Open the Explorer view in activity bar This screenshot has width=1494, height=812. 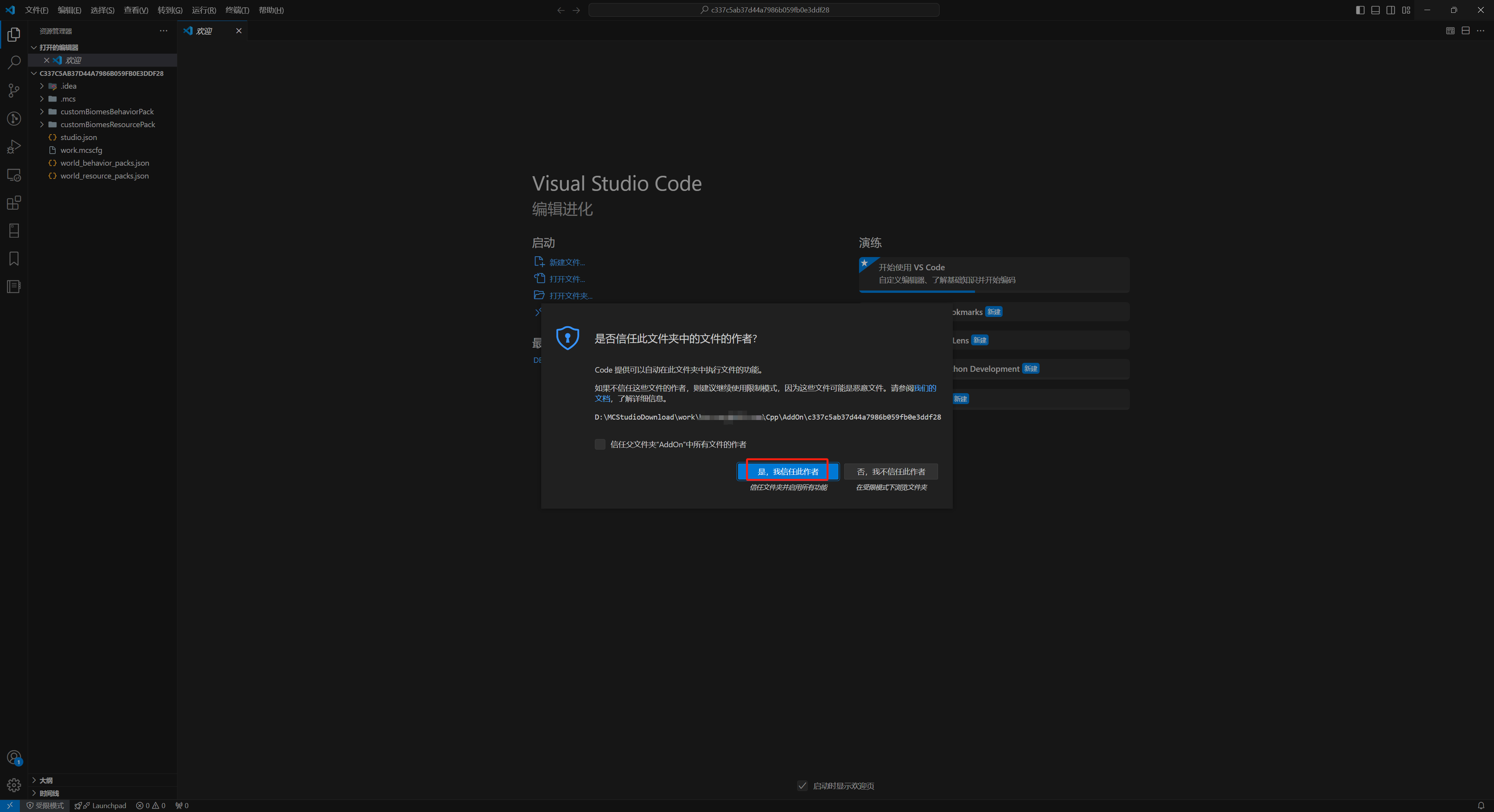(x=14, y=35)
